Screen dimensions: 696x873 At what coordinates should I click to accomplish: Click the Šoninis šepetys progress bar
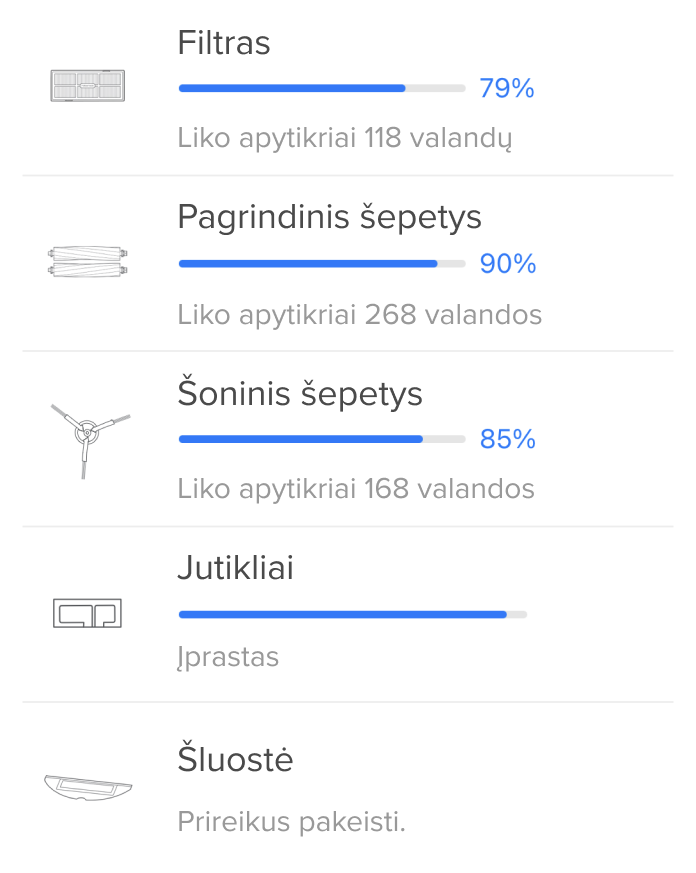321,439
